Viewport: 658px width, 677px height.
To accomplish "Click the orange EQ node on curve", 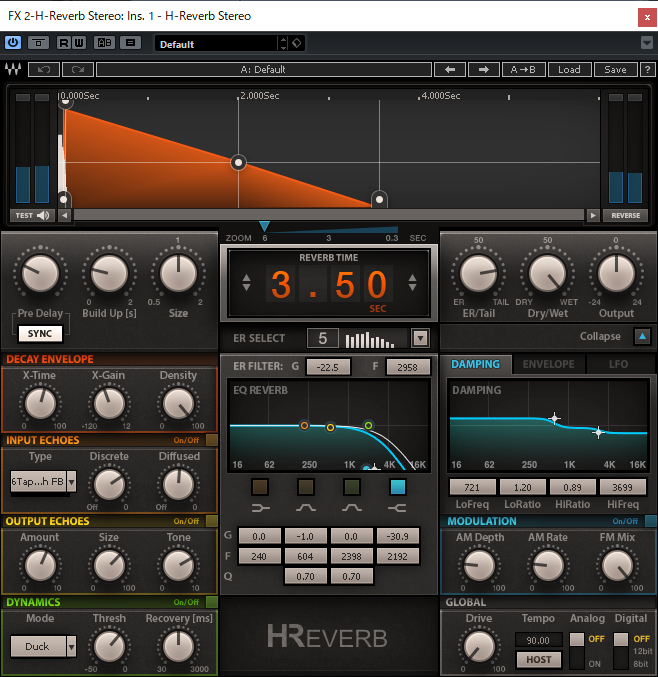I will [x=304, y=426].
